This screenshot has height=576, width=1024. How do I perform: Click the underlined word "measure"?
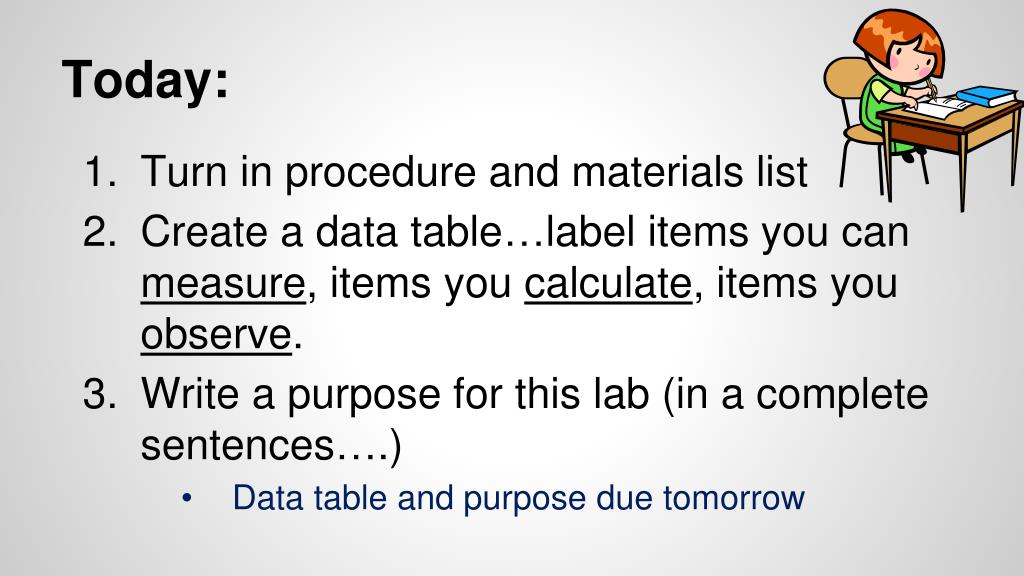223,285
